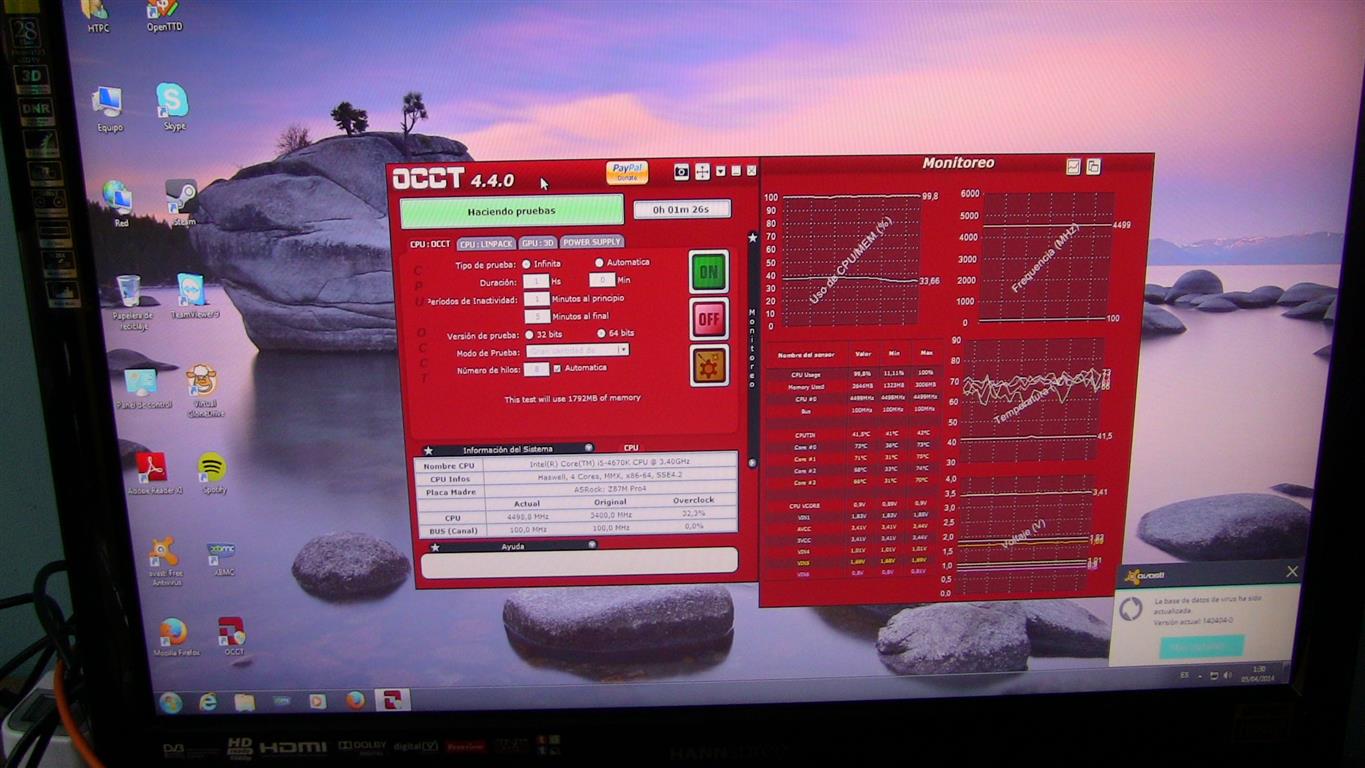Open the Steam desktop shortcut
The image size is (1365, 768).
tap(182, 202)
